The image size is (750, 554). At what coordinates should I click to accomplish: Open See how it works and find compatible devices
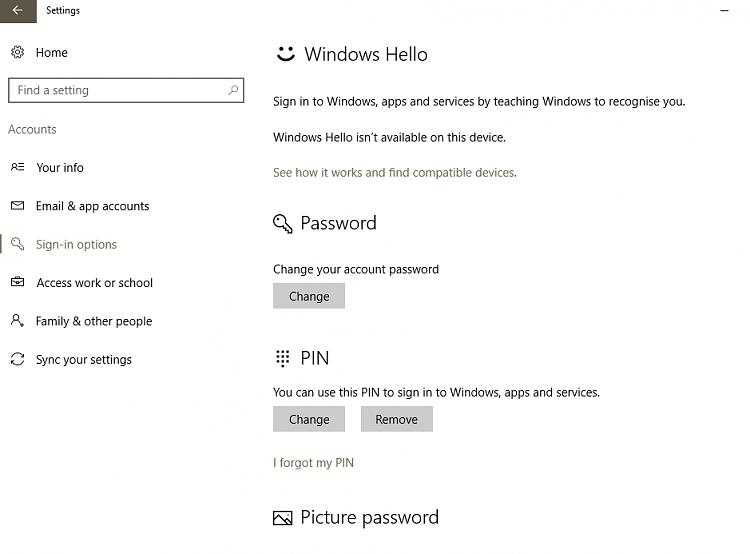click(x=395, y=172)
